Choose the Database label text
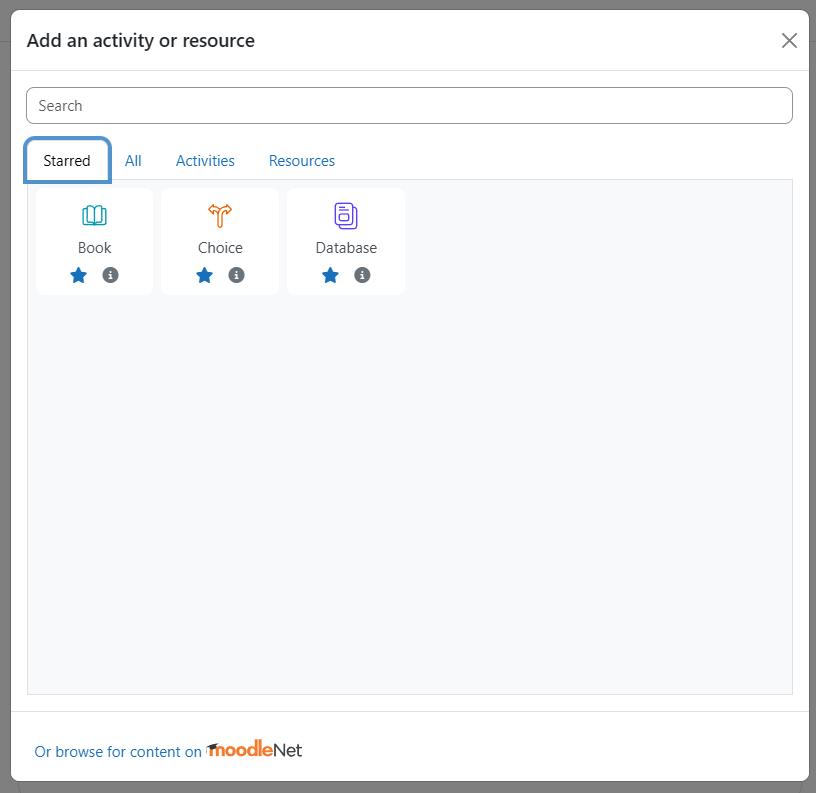The image size is (816, 793). pyautogui.click(x=346, y=248)
